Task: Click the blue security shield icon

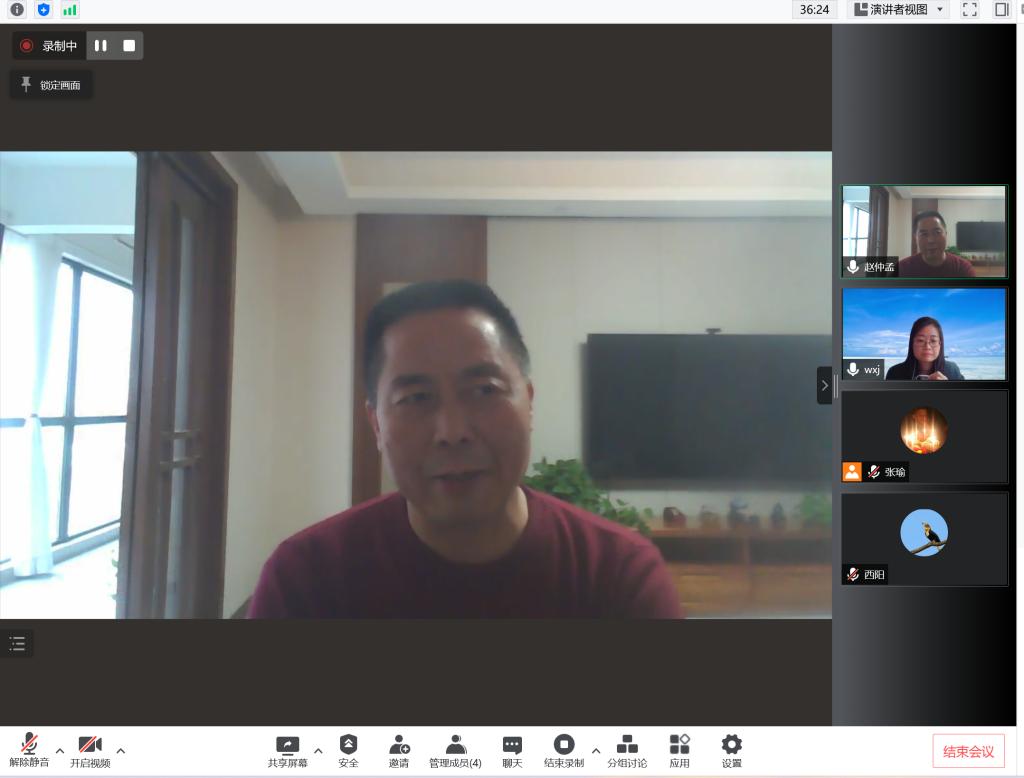Action: coord(43,10)
